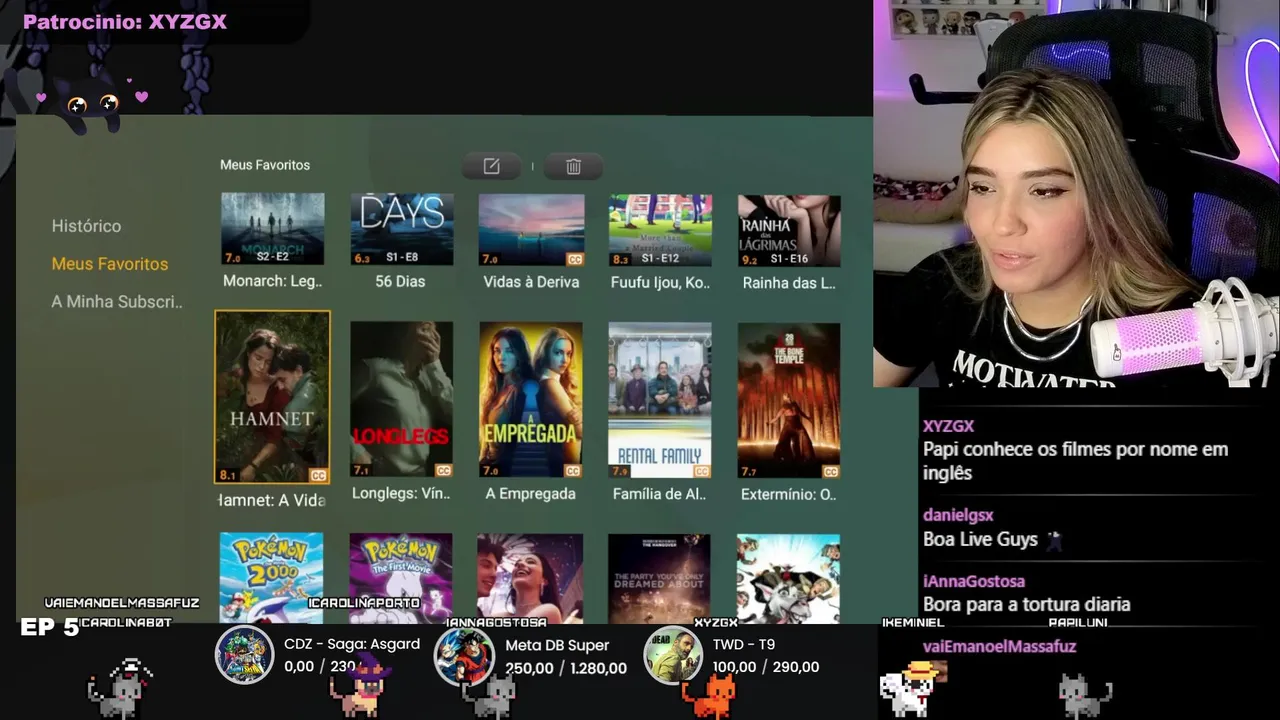Click the CC badge on Rental Family
Image resolution: width=1280 pixels, height=720 pixels.
point(702,470)
